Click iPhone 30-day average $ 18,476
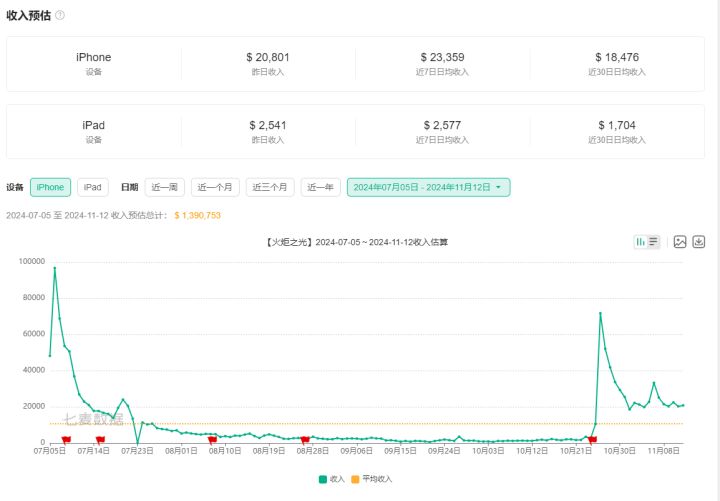 click(x=617, y=57)
